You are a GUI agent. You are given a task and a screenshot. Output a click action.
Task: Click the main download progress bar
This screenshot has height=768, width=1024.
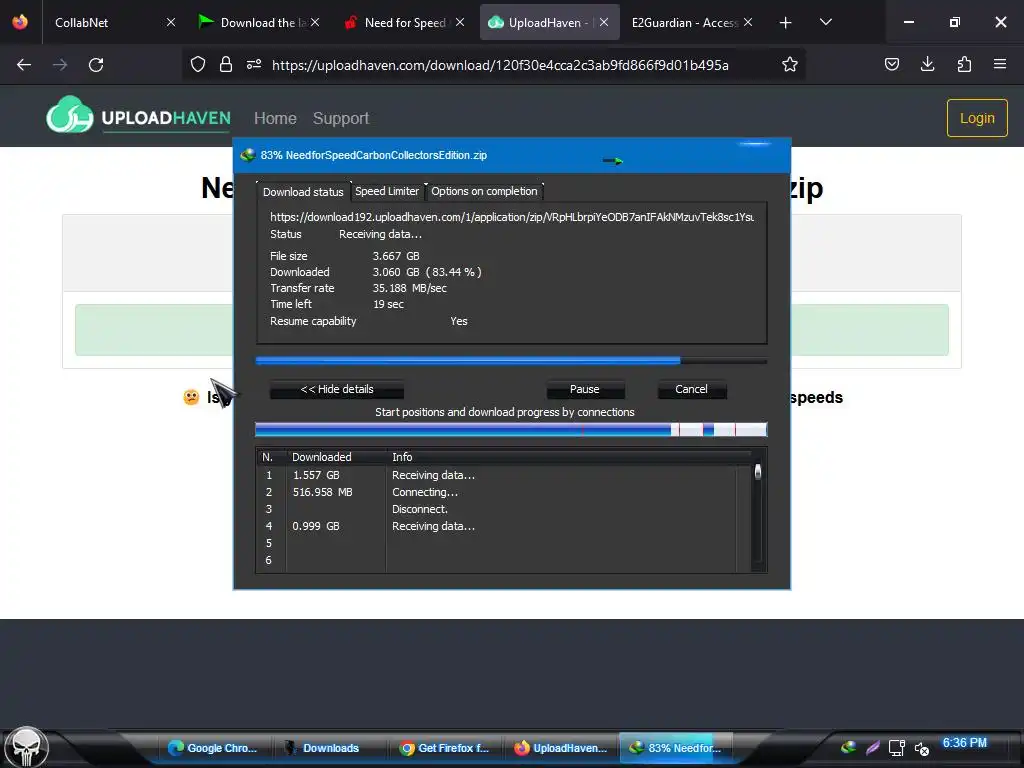click(511, 360)
